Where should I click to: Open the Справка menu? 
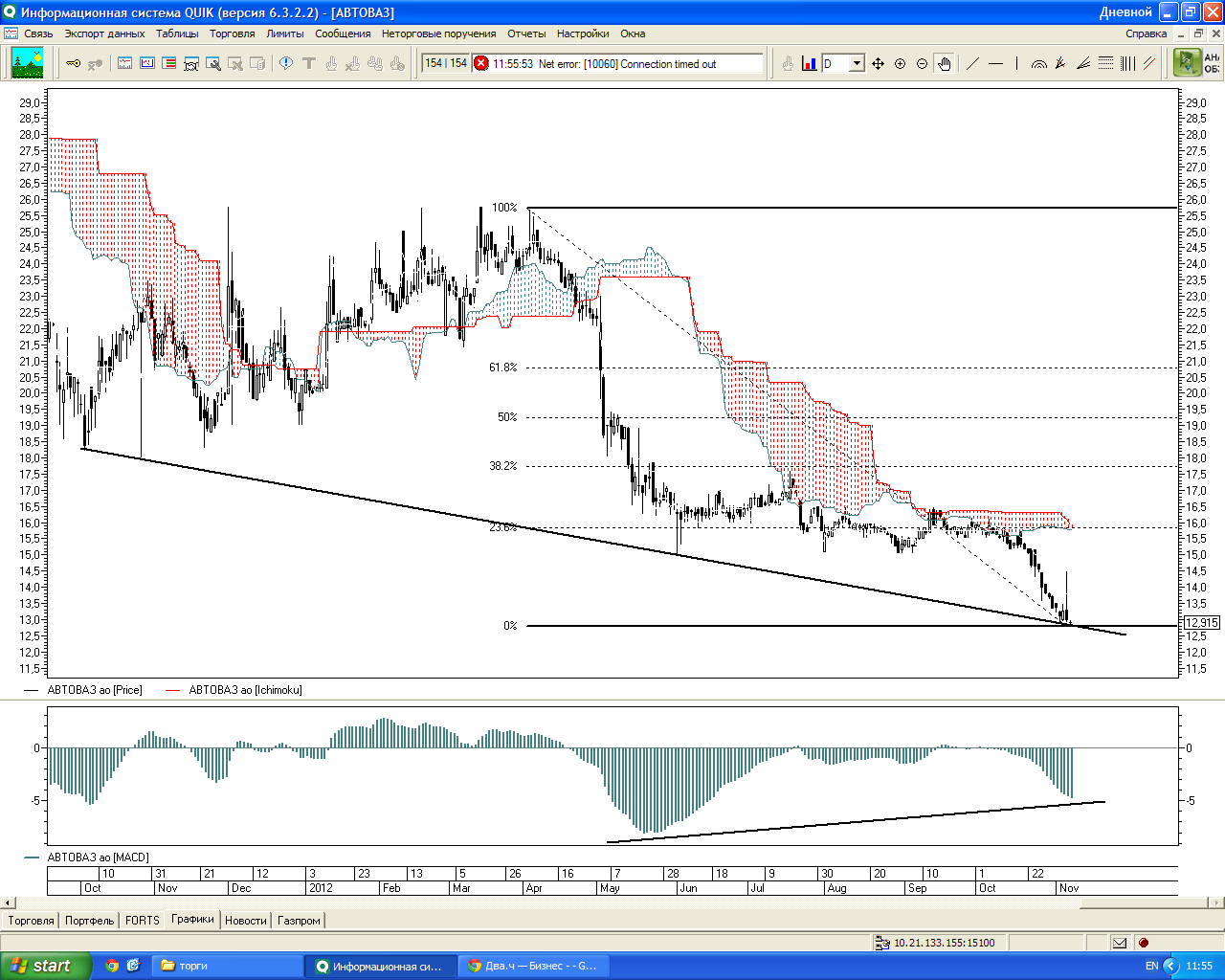[1146, 33]
